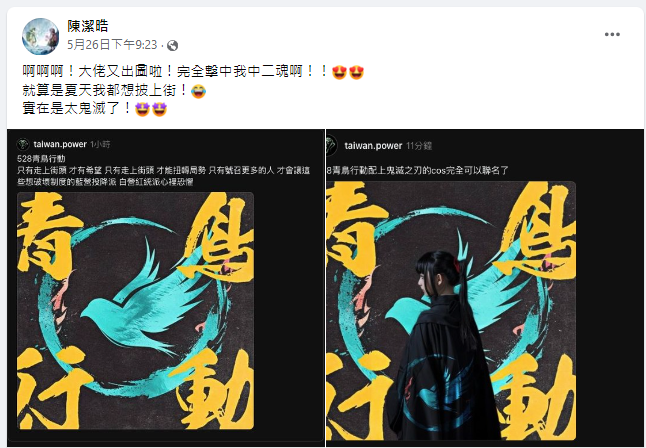
Task: Open the right image with cosplayer
Action: pyautogui.click(x=451, y=311)
